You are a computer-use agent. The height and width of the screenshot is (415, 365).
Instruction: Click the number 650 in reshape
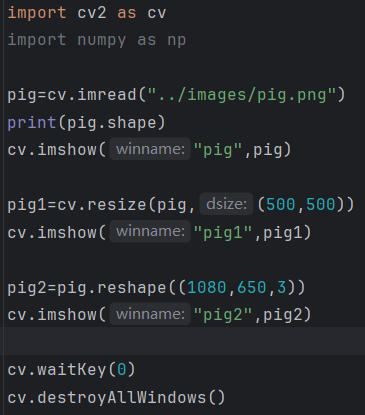[252, 287]
